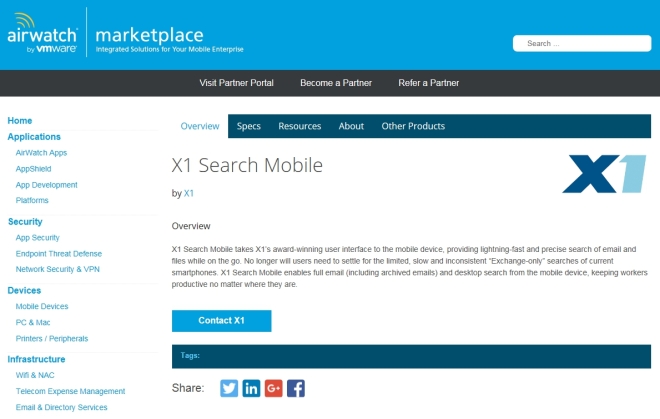Navigate to Endpoint Threat Defense
The image size is (660, 419).
pyautogui.click(x=59, y=254)
